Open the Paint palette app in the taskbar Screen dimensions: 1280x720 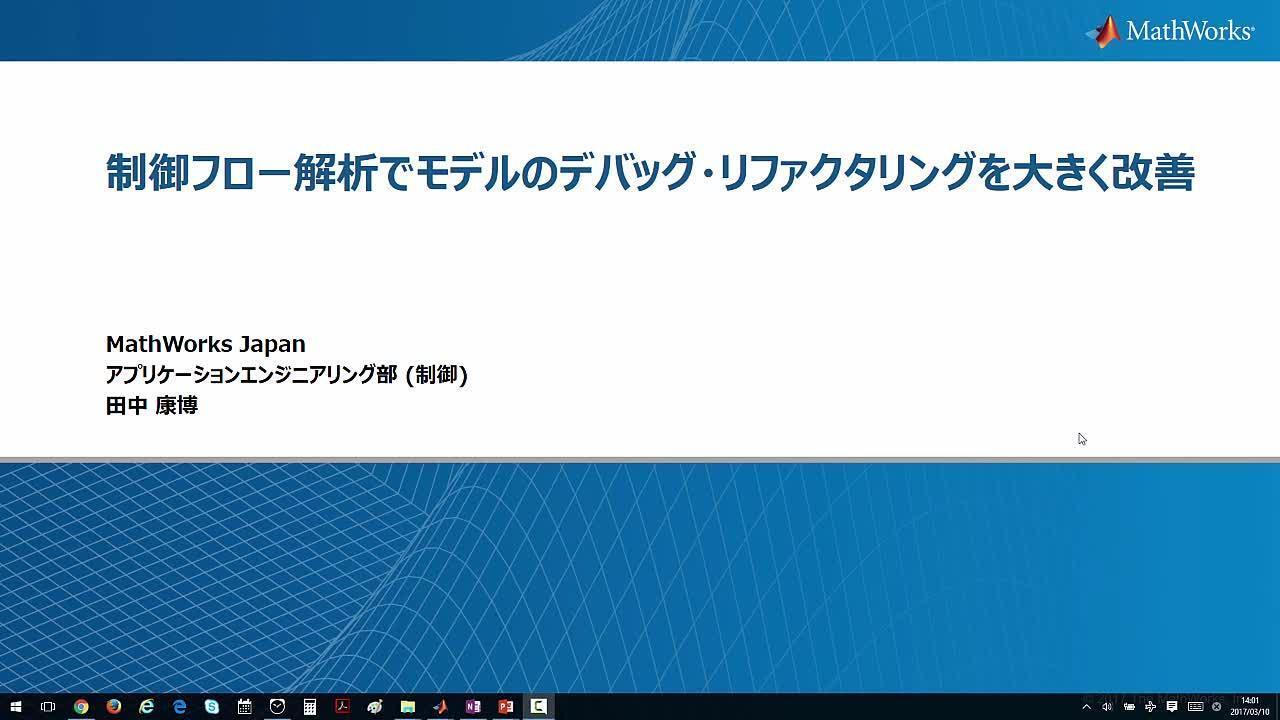pos(375,706)
